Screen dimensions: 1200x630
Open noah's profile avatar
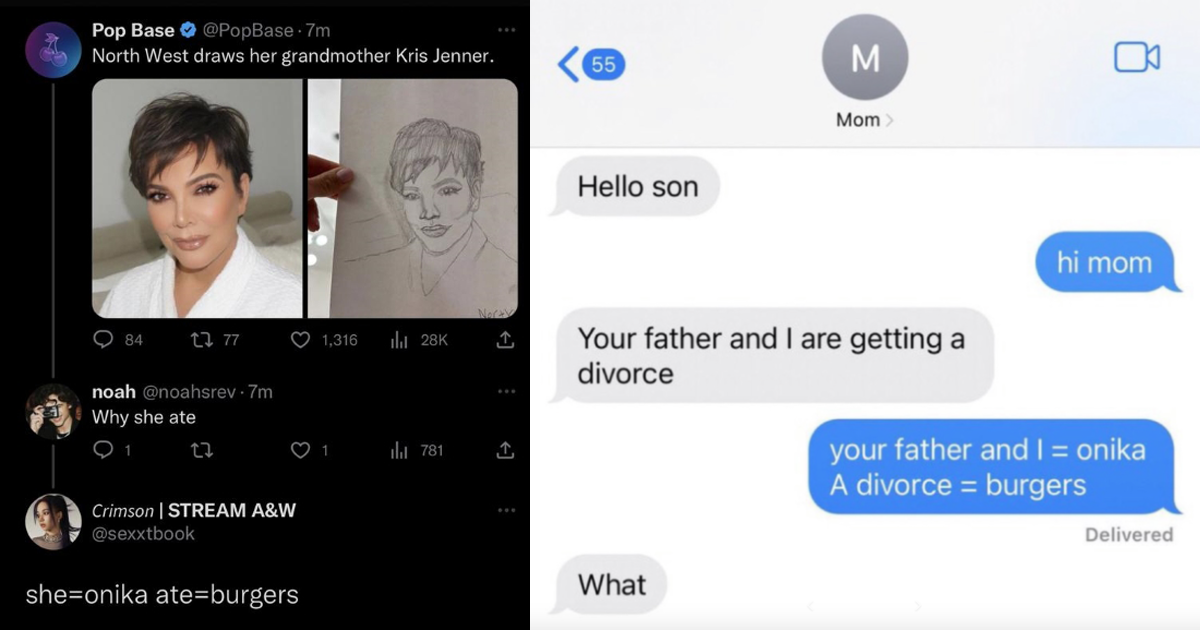pos(53,411)
